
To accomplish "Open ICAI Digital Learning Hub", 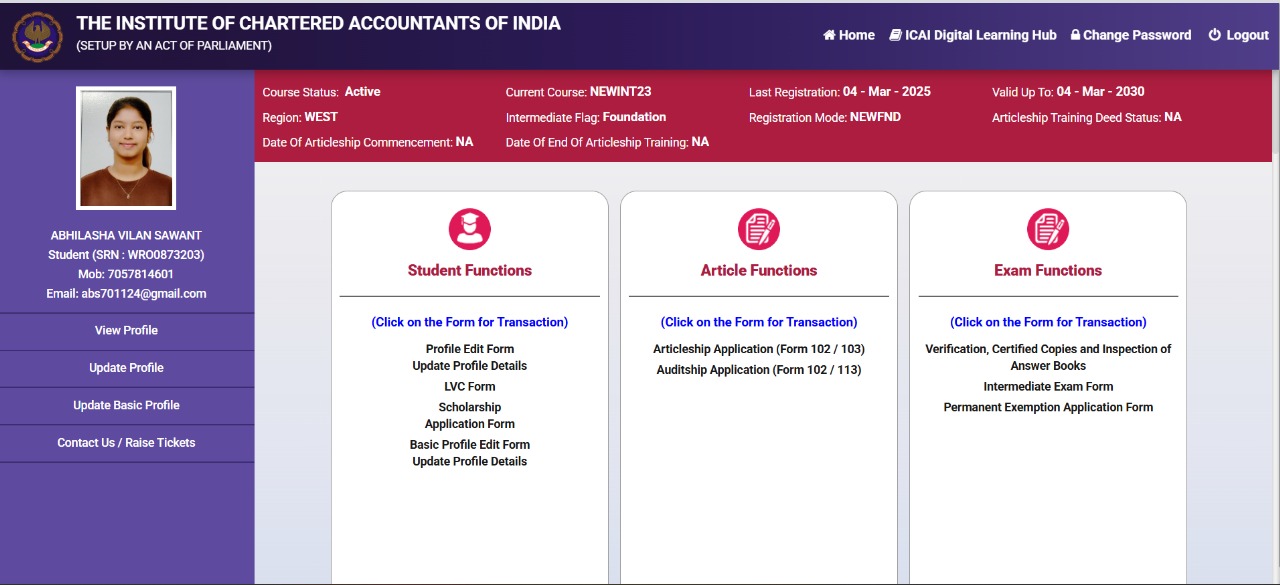I will click(972, 35).
